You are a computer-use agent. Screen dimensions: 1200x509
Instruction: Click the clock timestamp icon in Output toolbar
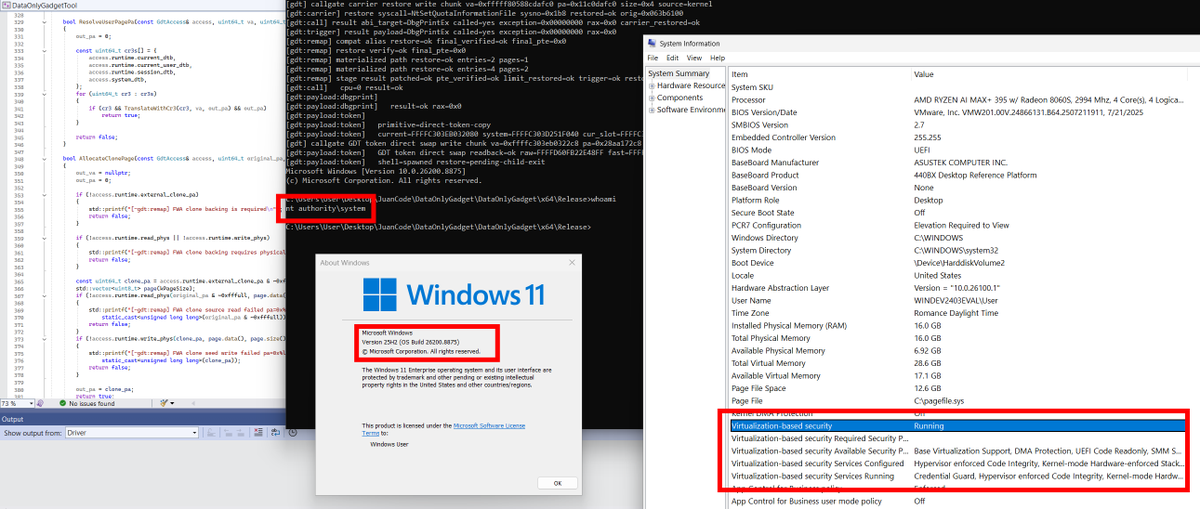click(x=293, y=432)
